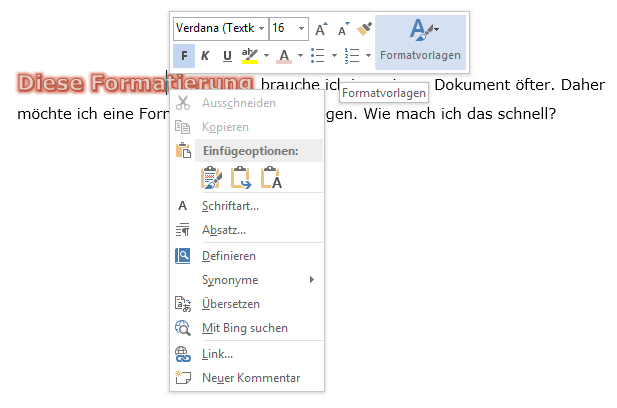Choose Kopieren in the context menu
This screenshot has width=617, height=408.
click(247, 127)
